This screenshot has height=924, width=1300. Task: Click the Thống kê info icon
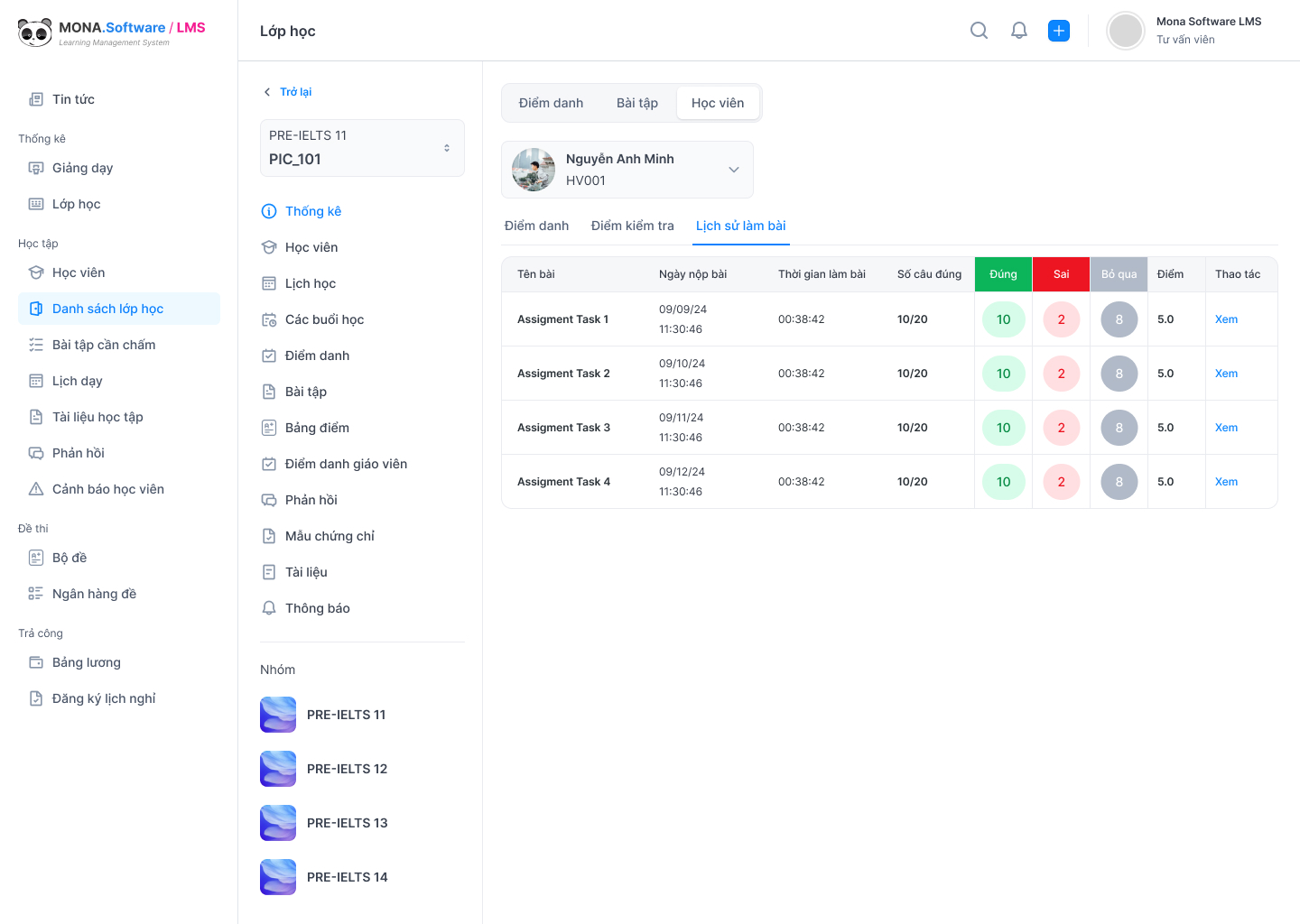(x=269, y=211)
